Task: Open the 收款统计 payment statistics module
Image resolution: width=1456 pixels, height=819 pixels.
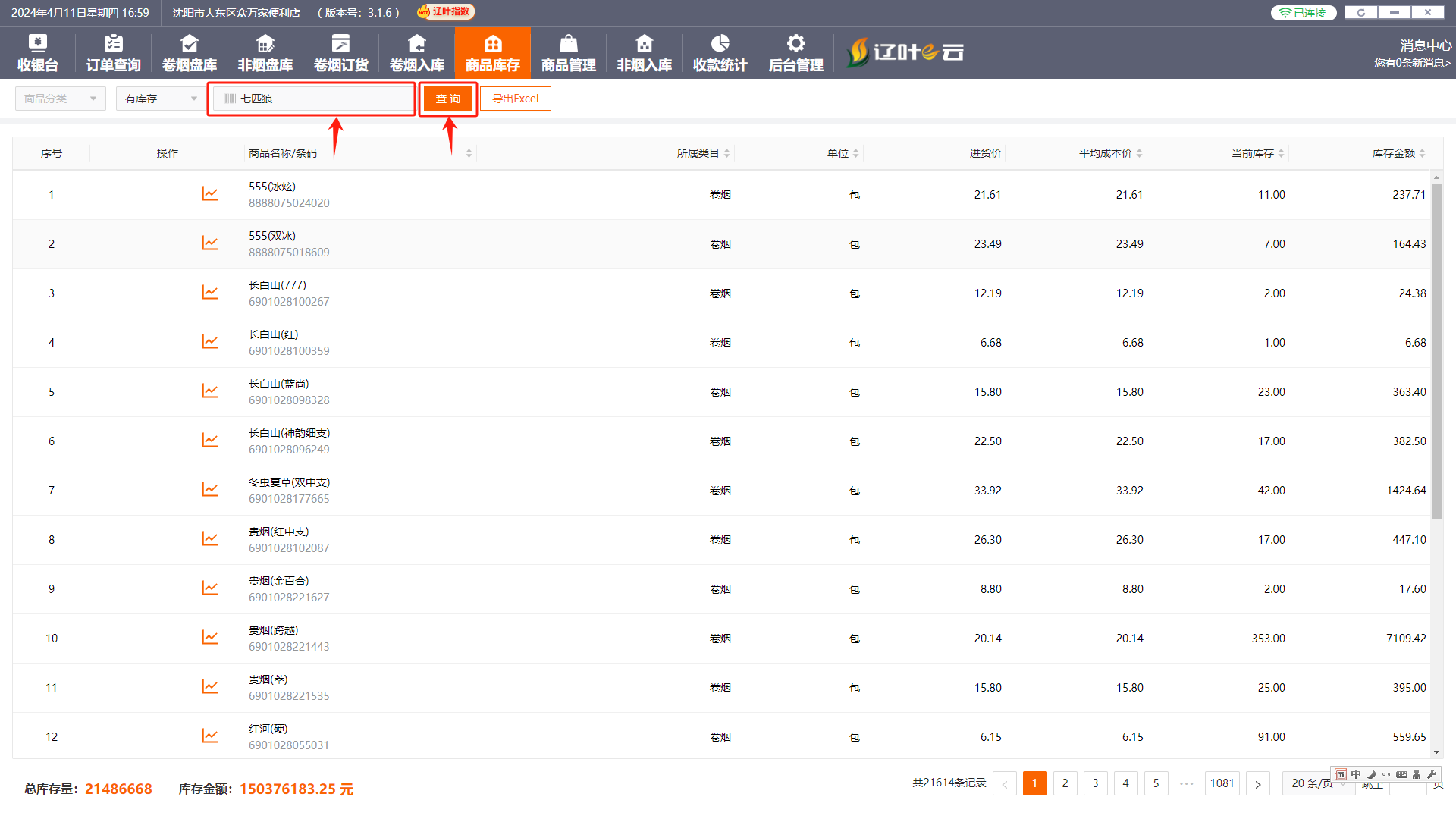Action: (720, 53)
